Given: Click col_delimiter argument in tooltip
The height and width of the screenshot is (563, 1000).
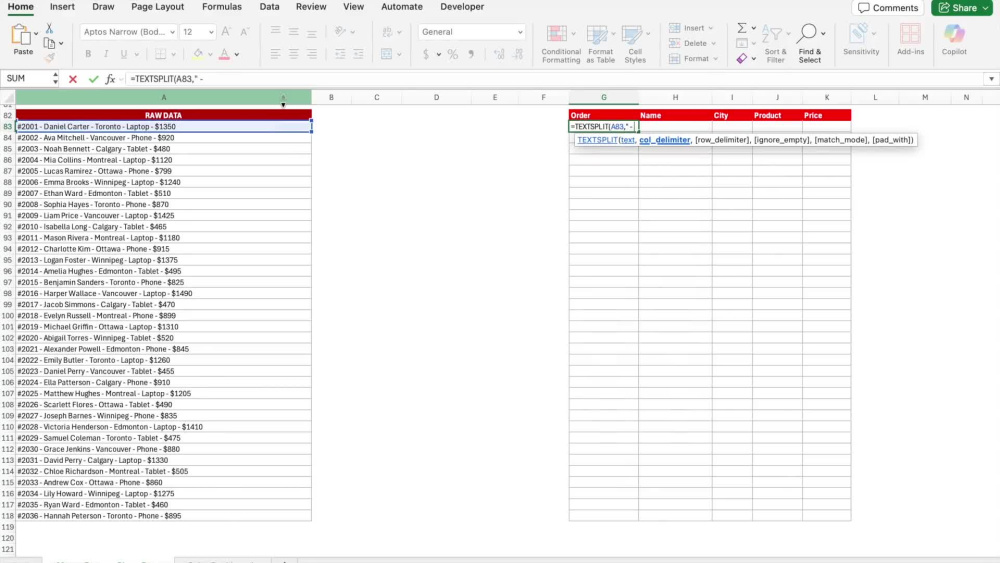Looking at the screenshot, I should (x=665, y=140).
